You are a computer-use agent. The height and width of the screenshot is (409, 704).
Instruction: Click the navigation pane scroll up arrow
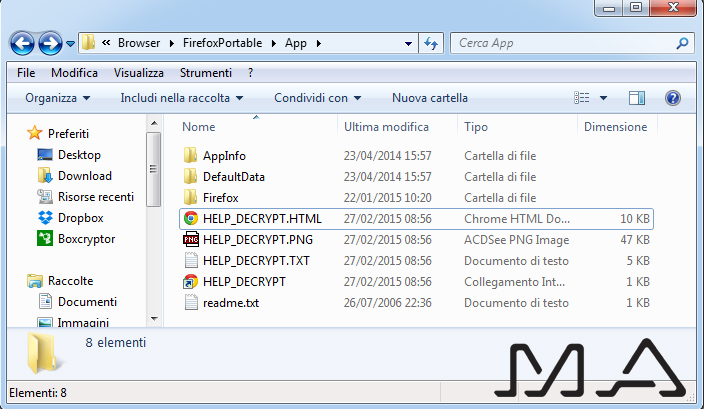tap(154, 123)
